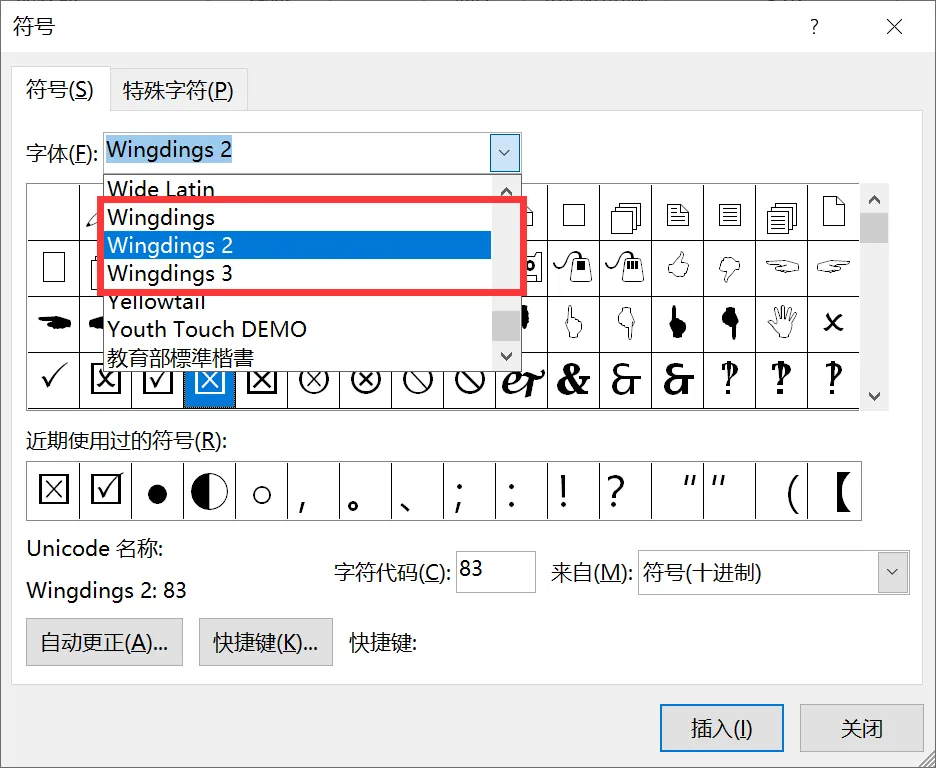Open the 字体 font dropdown arrow
This screenshot has height=768, width=936.
point(505,153)
